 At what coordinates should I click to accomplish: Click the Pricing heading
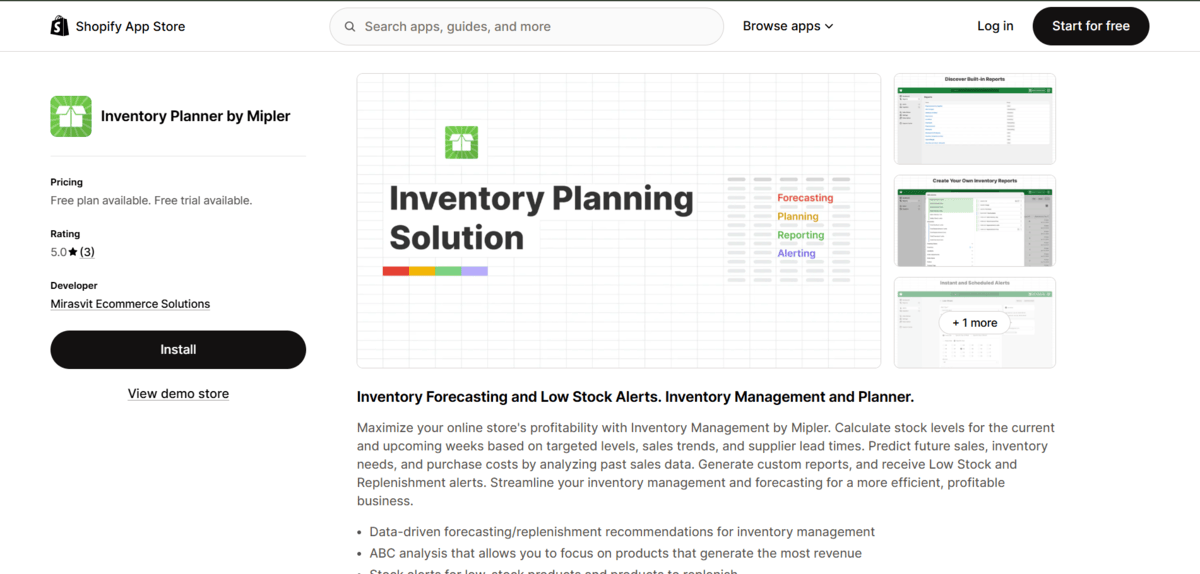(x=67, y=182)
